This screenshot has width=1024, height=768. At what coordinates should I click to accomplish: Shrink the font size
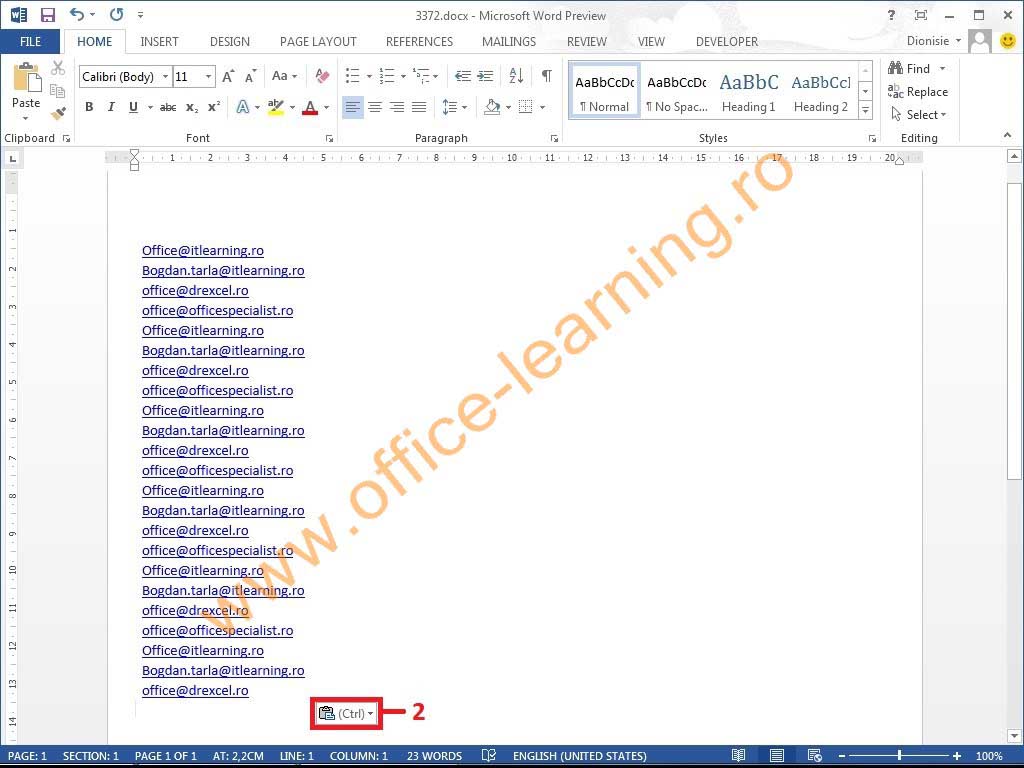coord(250,76)
